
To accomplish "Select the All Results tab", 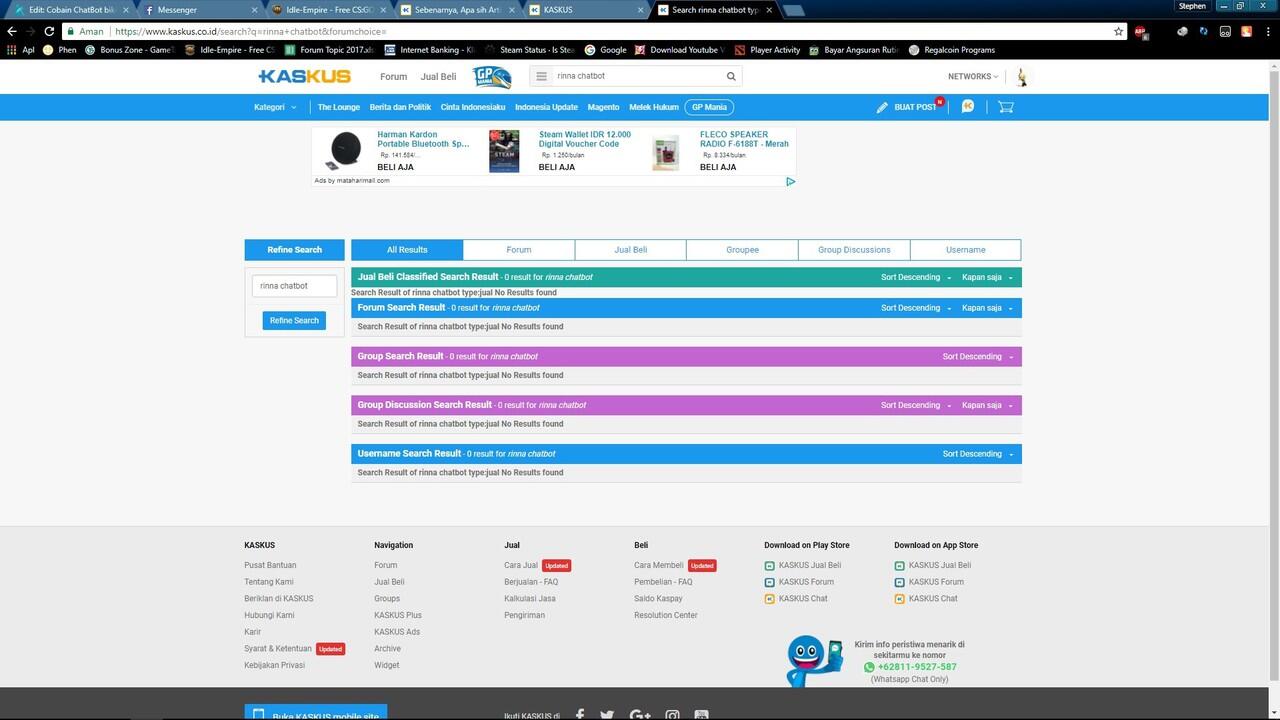I will [x=407, y=250].
